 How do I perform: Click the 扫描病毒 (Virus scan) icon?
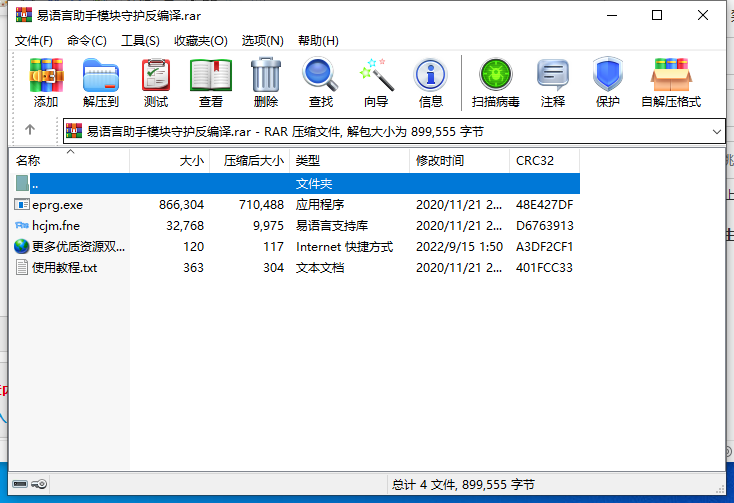496,75
